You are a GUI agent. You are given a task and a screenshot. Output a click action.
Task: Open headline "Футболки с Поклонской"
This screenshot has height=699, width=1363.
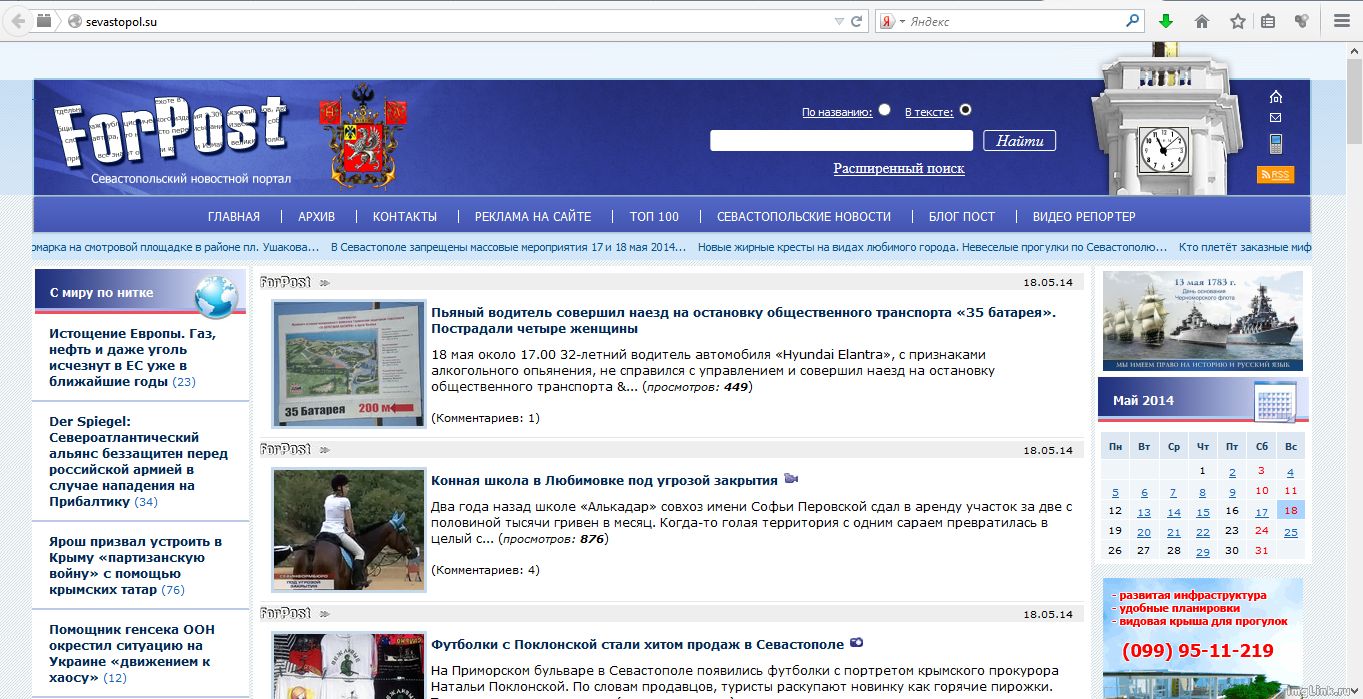[x=638, y=644]
